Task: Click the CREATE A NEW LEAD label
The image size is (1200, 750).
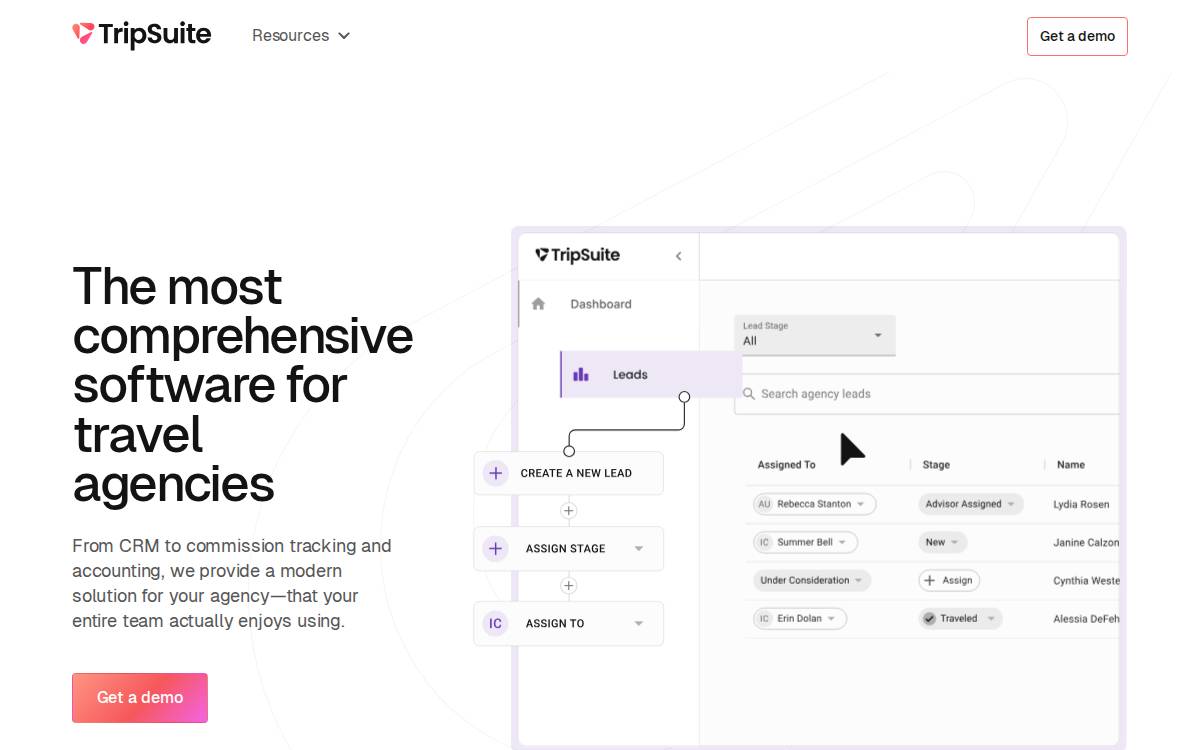Action: click(x=576, y=473)
